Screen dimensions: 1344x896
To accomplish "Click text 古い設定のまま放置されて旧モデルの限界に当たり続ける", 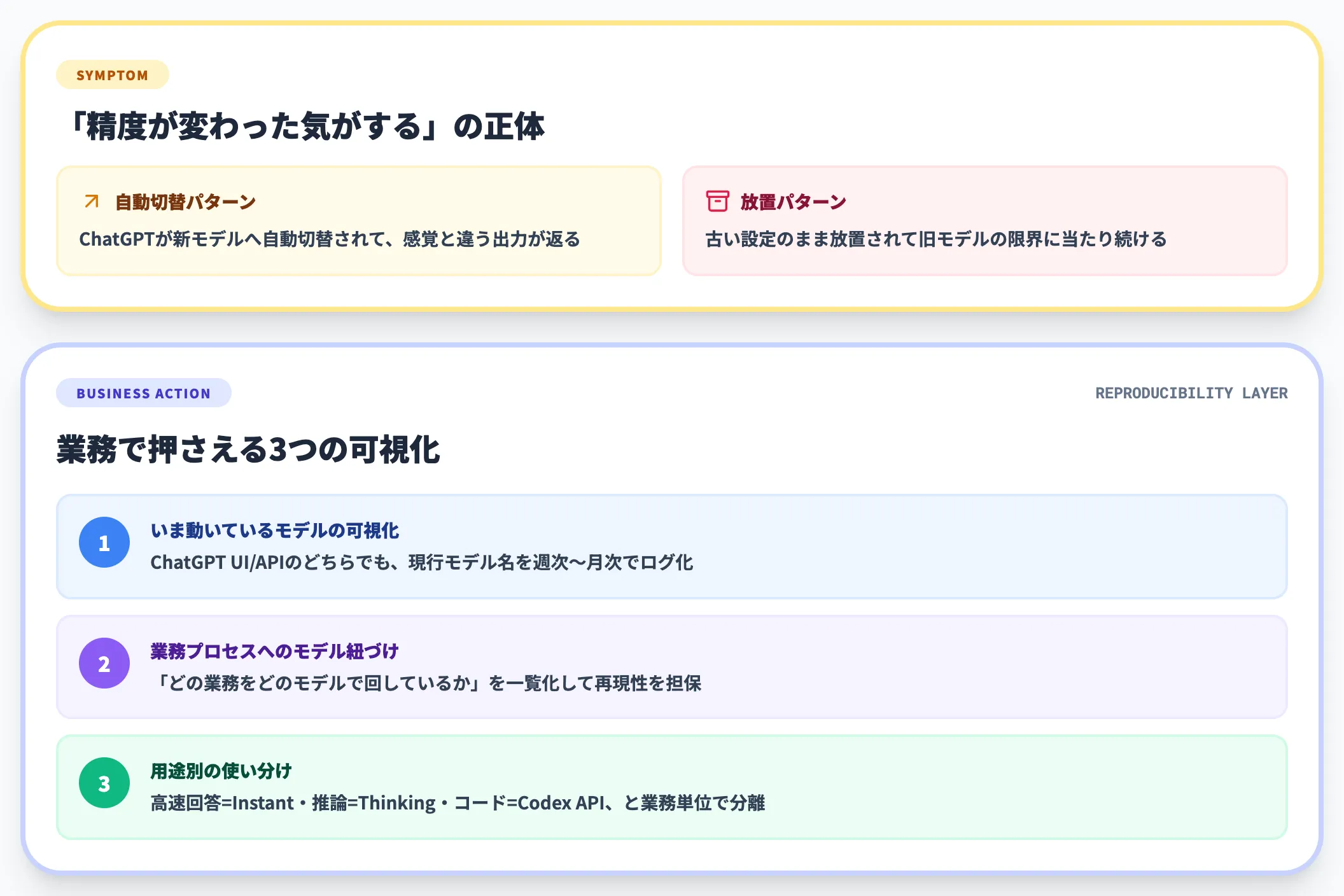I will pos(936,239).
